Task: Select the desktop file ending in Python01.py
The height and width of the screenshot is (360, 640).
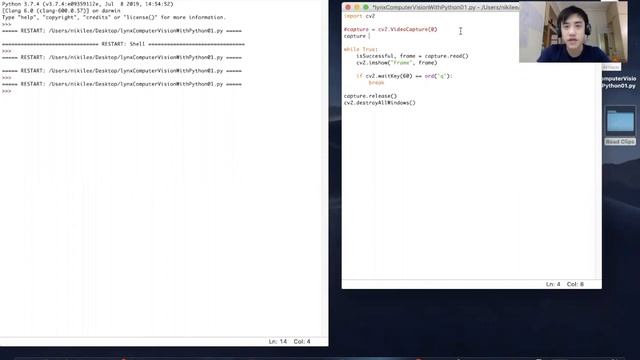Action: (619, 82)
